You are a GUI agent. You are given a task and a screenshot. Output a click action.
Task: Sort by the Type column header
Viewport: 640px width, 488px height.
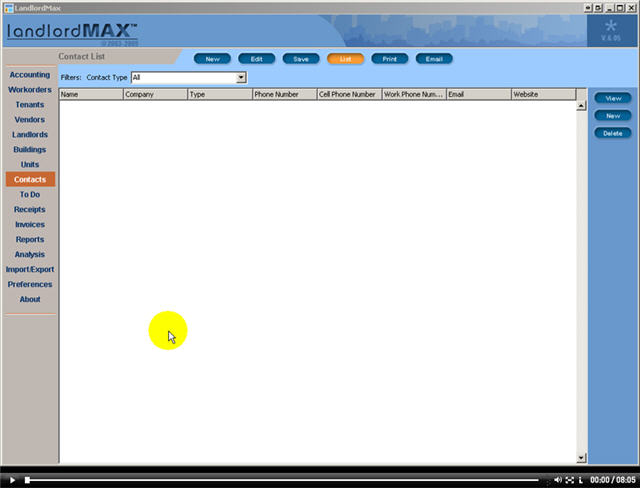coord(220,94)
